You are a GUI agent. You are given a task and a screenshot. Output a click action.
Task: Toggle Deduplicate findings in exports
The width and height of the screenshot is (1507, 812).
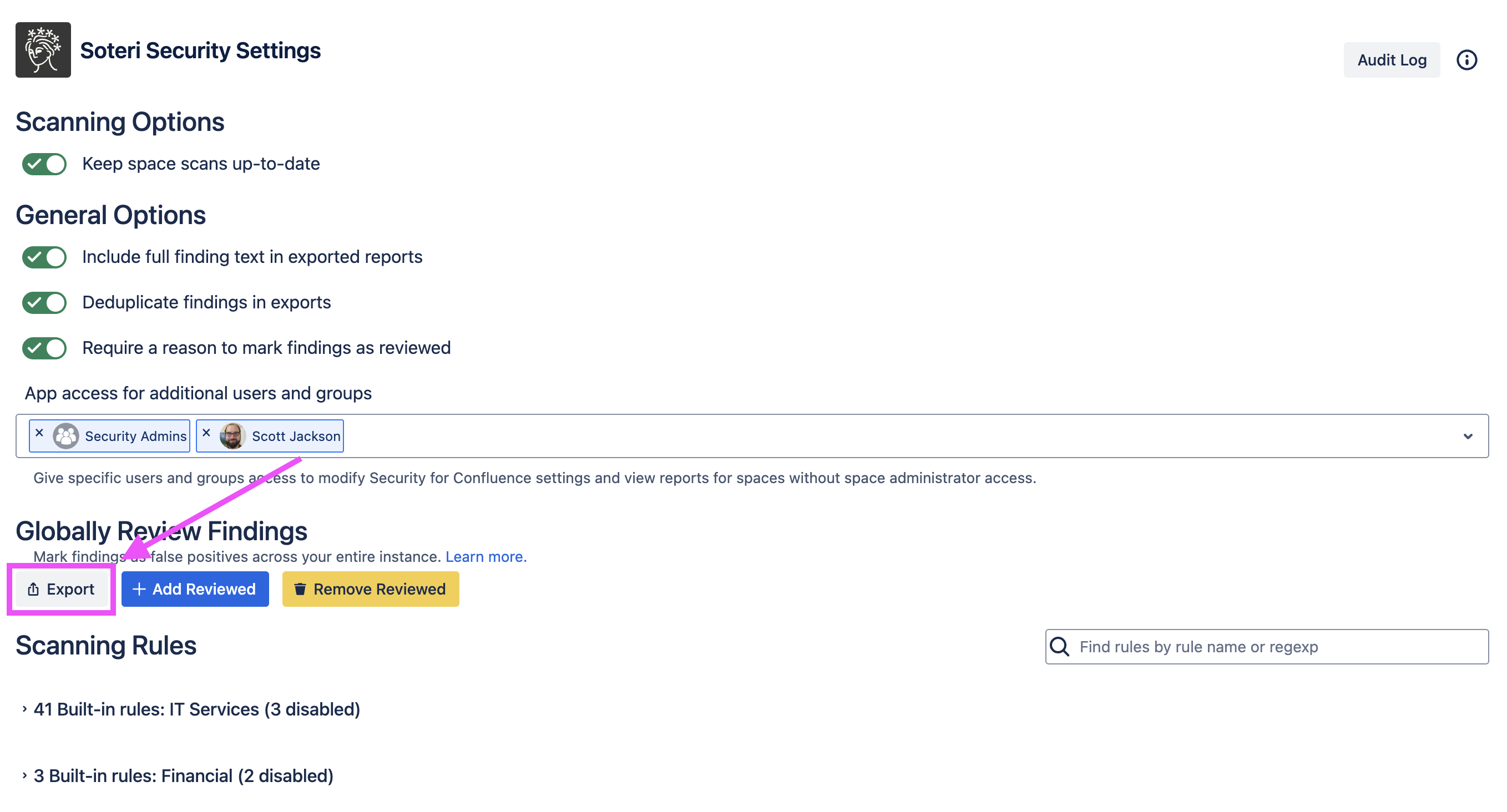tap(44, 303)
